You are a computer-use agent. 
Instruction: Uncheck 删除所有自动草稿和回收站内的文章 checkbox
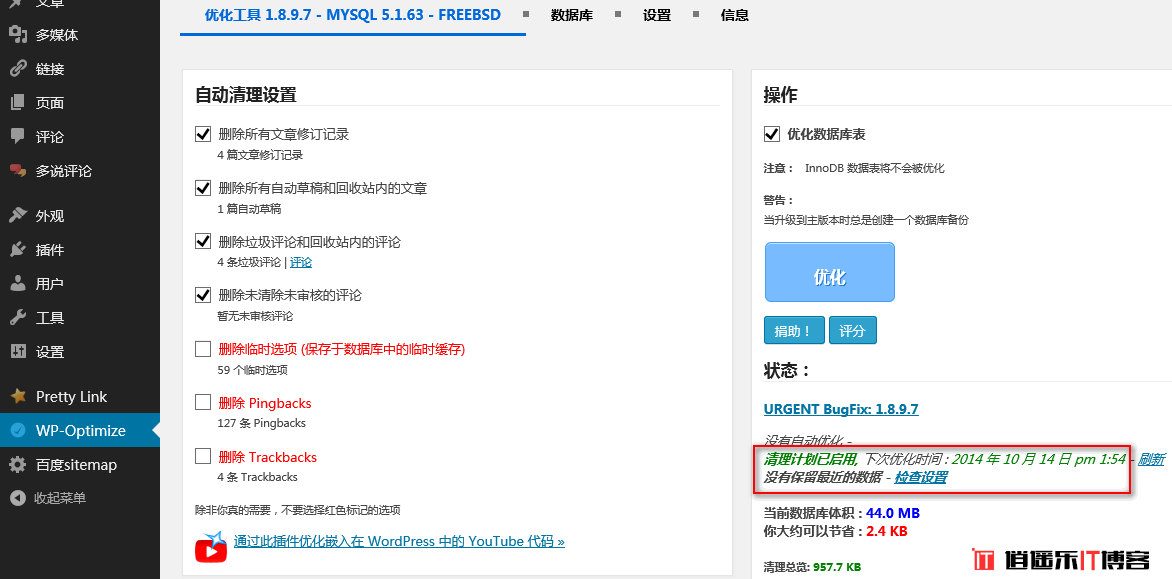coord(203,188)
